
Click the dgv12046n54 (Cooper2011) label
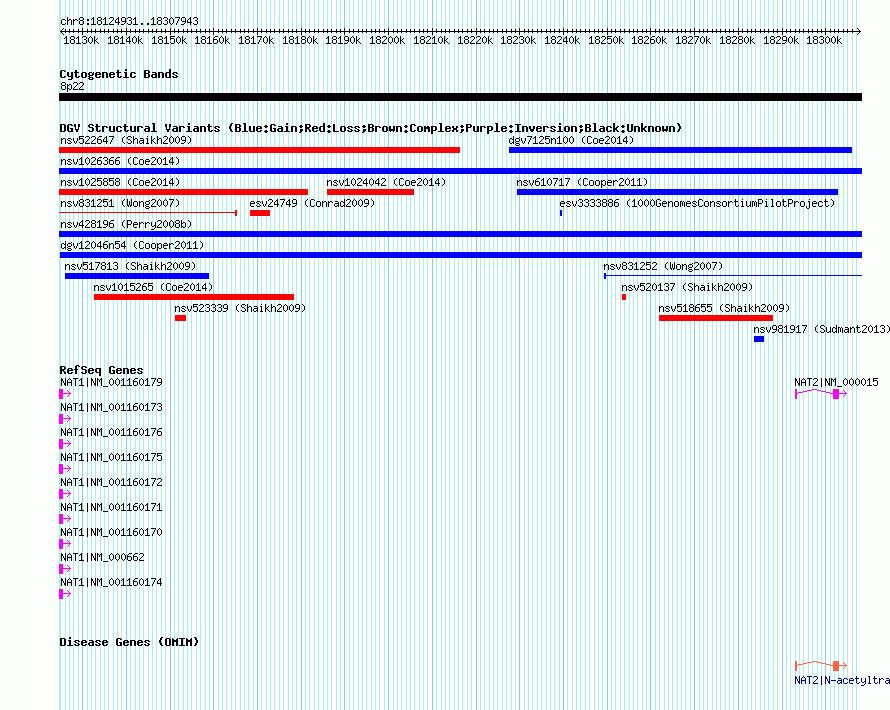132,245
